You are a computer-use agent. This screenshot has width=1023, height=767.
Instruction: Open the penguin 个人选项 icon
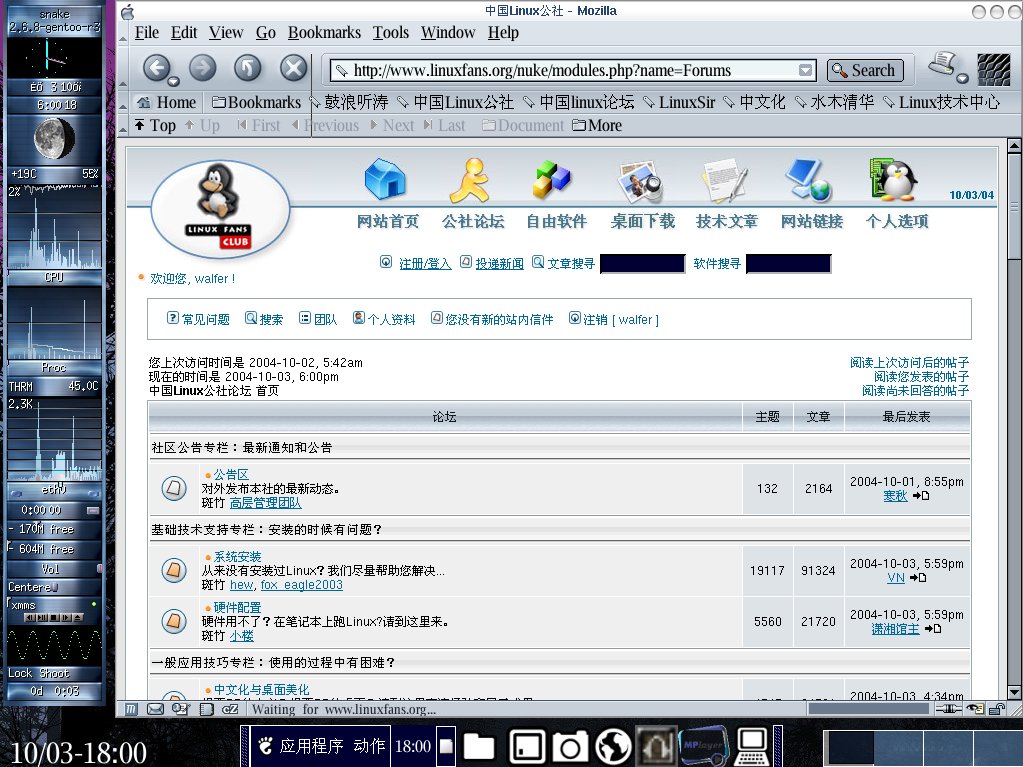click(893, 179)
